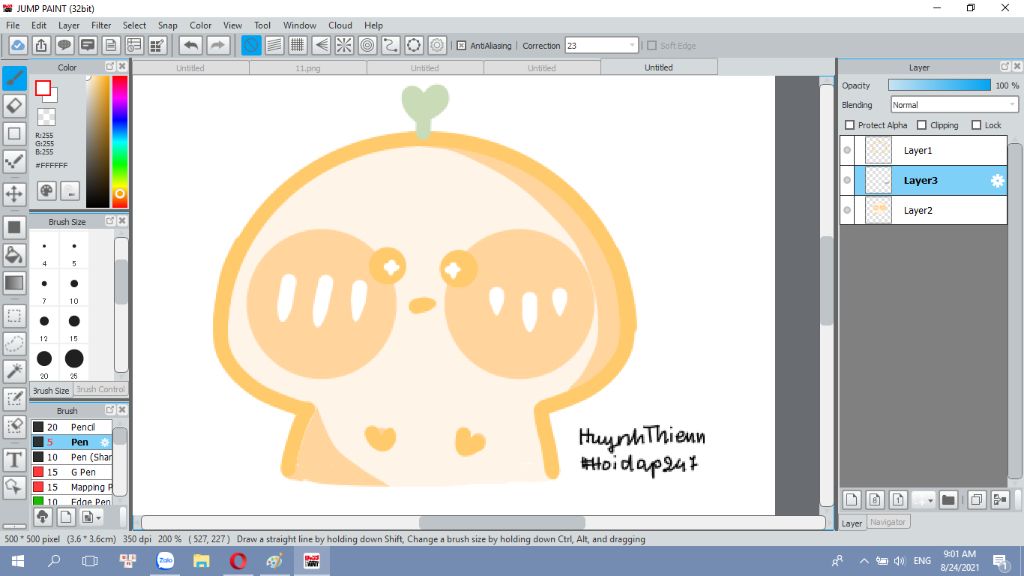Open Layer3 settings gear
1024x576 pixels.
click(997, 181)
